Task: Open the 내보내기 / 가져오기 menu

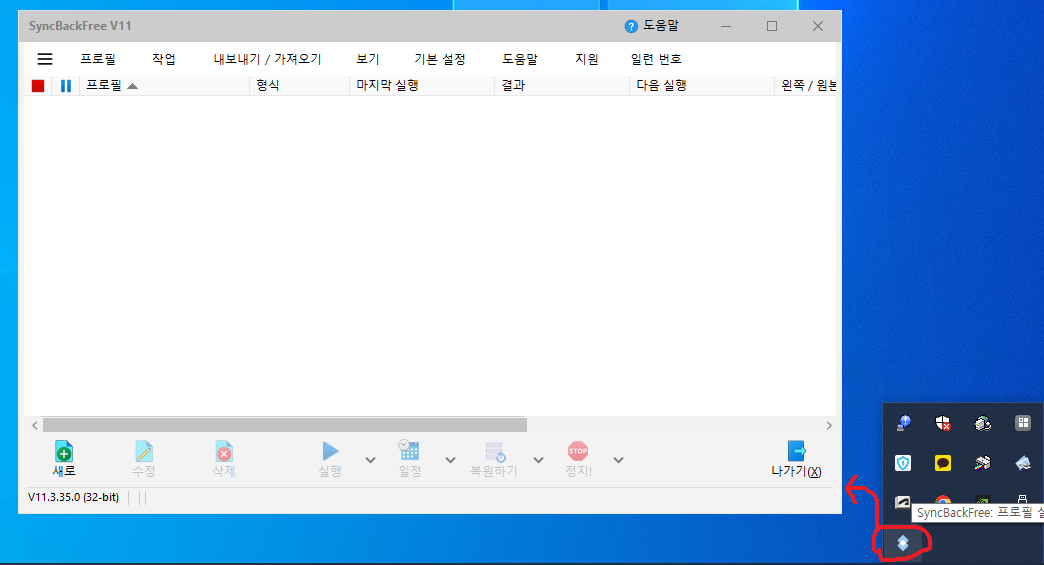Action: pyautogui.click(x=268, y=59)
